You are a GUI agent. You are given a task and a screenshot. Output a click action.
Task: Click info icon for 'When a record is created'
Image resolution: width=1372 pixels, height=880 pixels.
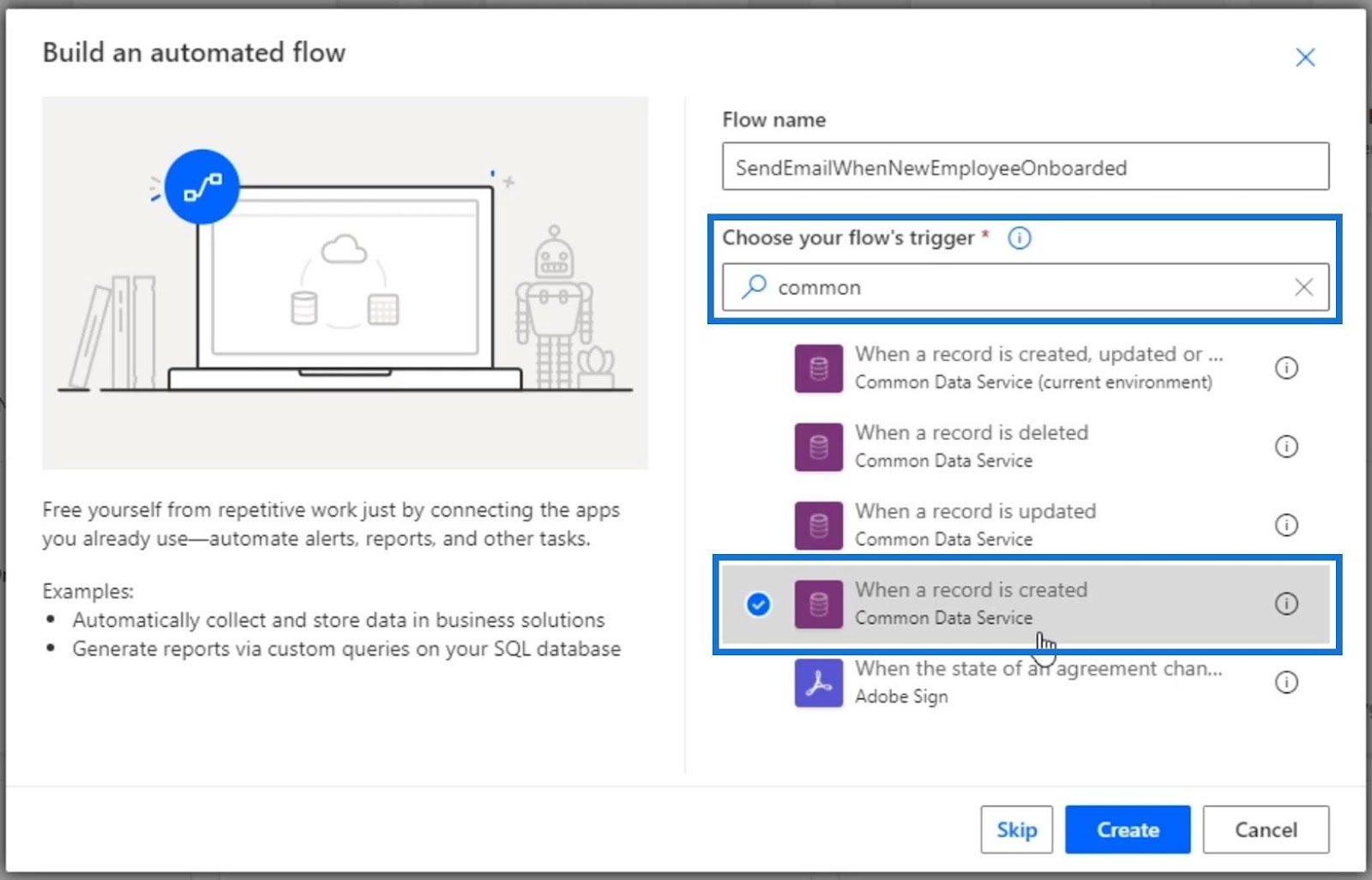pos(1286,604)
